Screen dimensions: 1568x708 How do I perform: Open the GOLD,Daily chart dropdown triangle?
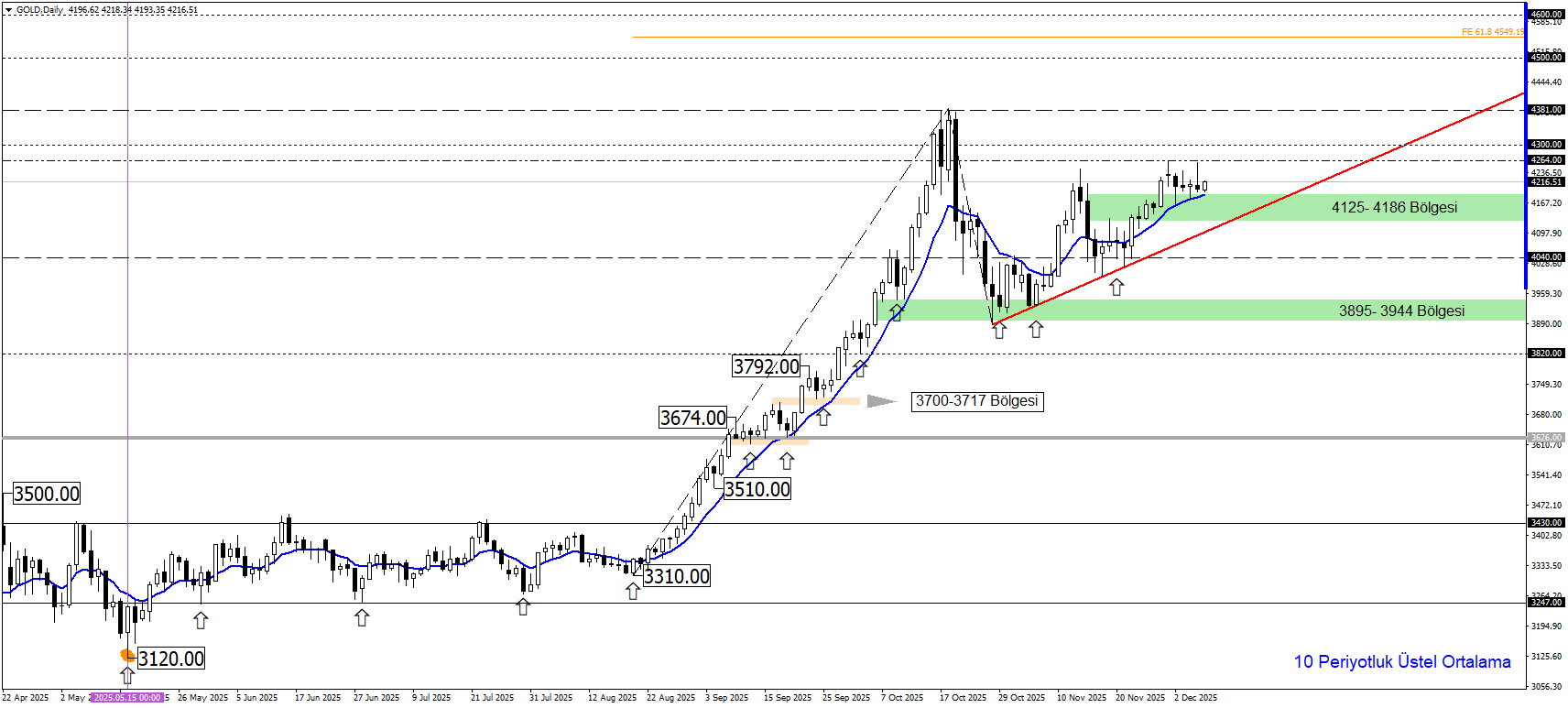pyautogui.click(x=8, y=10)
